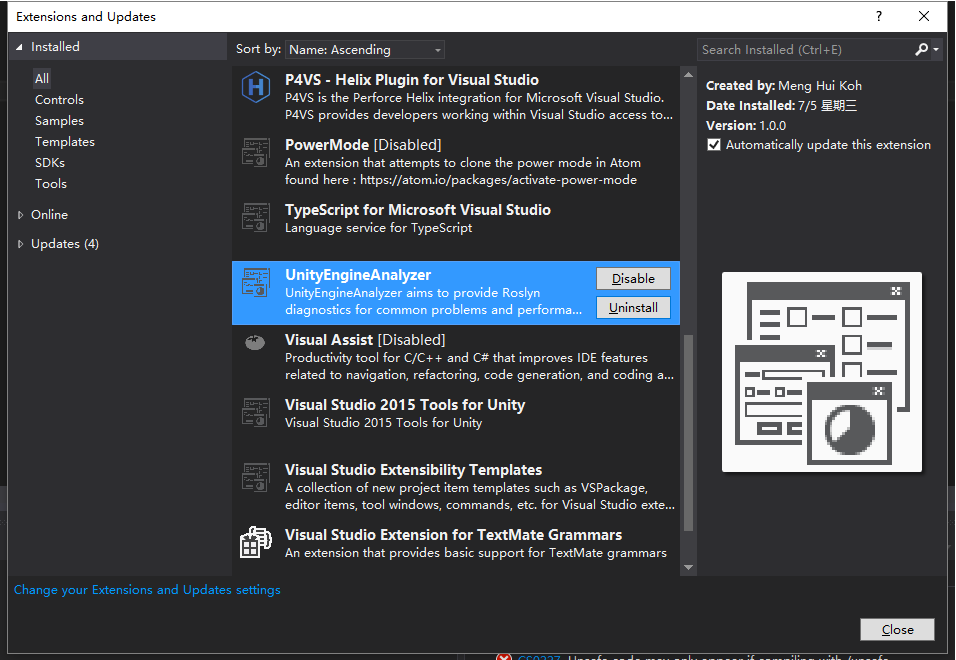Click the P4VS Helix plugin icon
The image size is (956, 660).
[256, 87]
